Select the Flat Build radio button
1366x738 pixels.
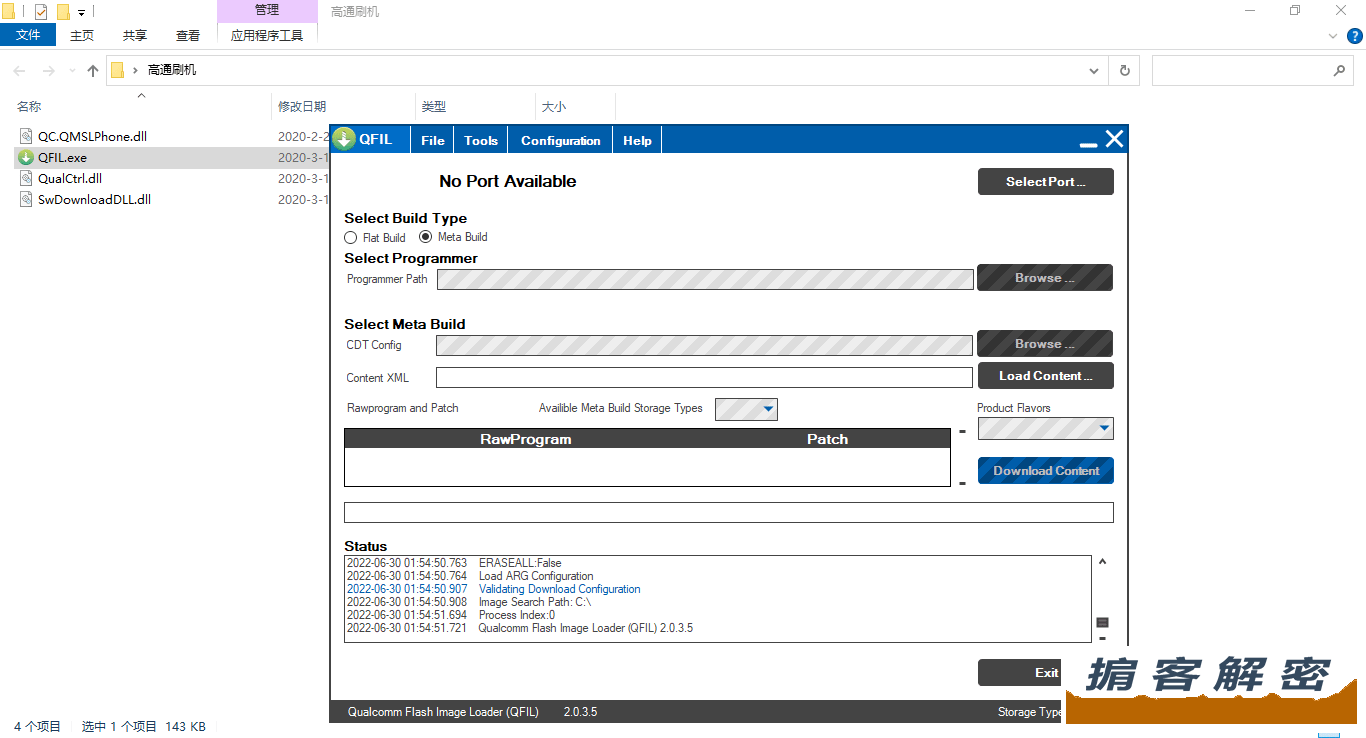click(x=350, y=238)
